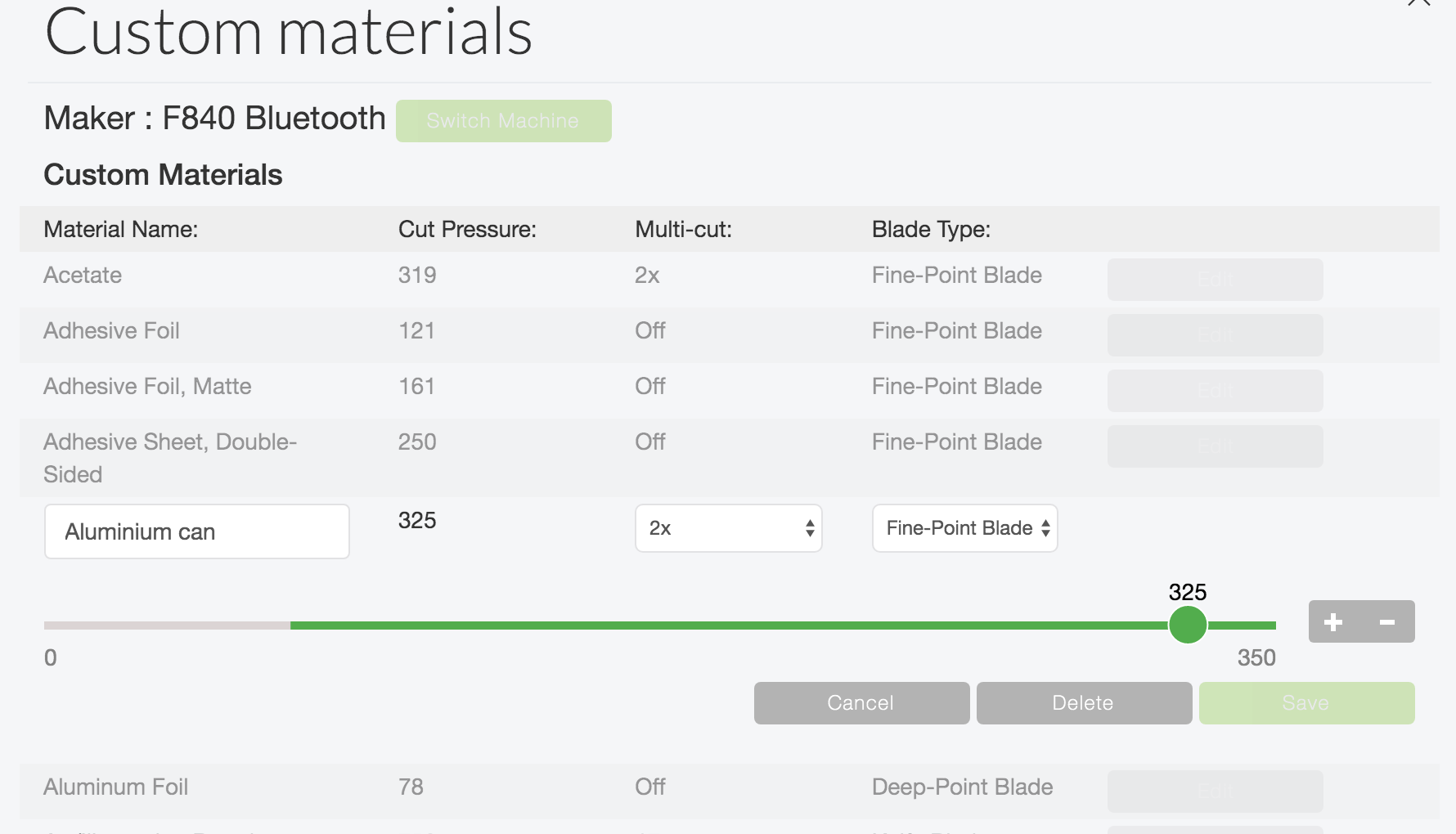This screenshot has width=1456, height=834.
Task: Select the Adhesive Foil, Matte material name
Action: pyautogui.click(x=147, y=387)
